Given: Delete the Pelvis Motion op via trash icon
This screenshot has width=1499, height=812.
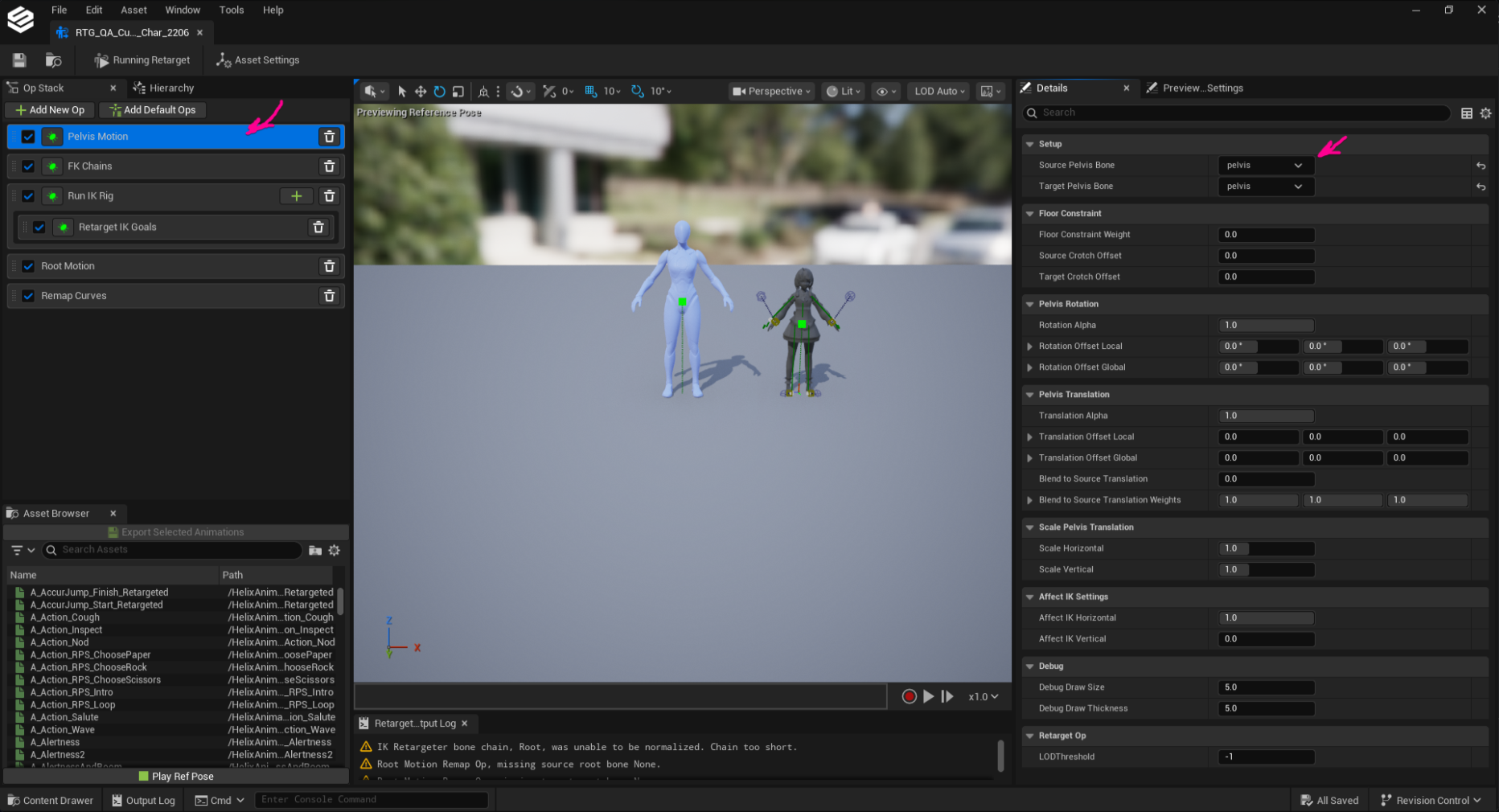Looking at the screenshot, I should point(329,137).
